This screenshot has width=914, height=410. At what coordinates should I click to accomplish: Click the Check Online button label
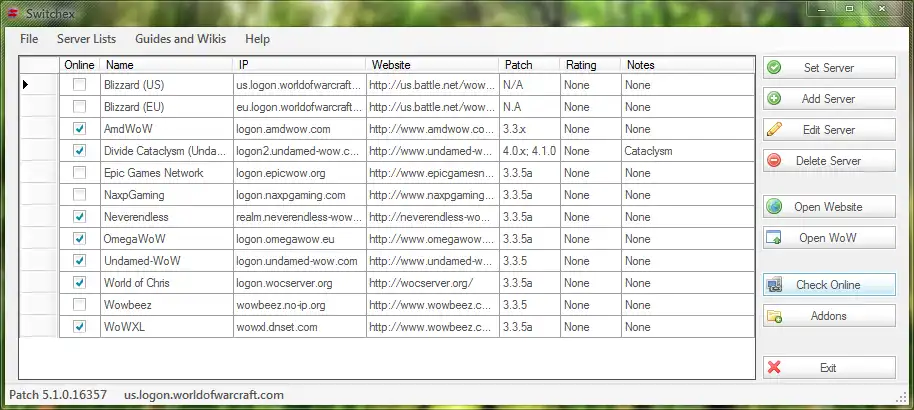828,285
